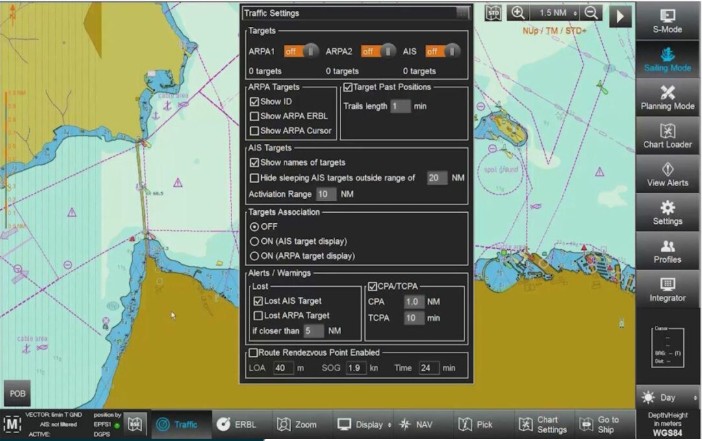The width and height of the screenshot is (702, 441).
Task: Select ON (AIS target display) radio
Action: (254, 241)
